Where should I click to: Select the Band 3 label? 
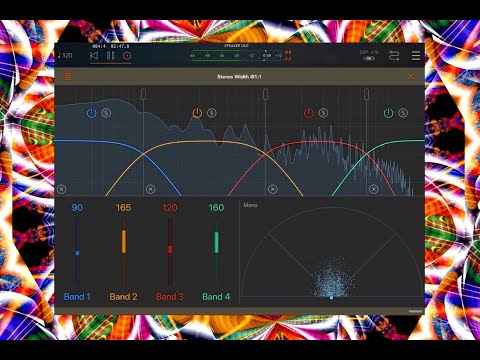pos(170,297)
